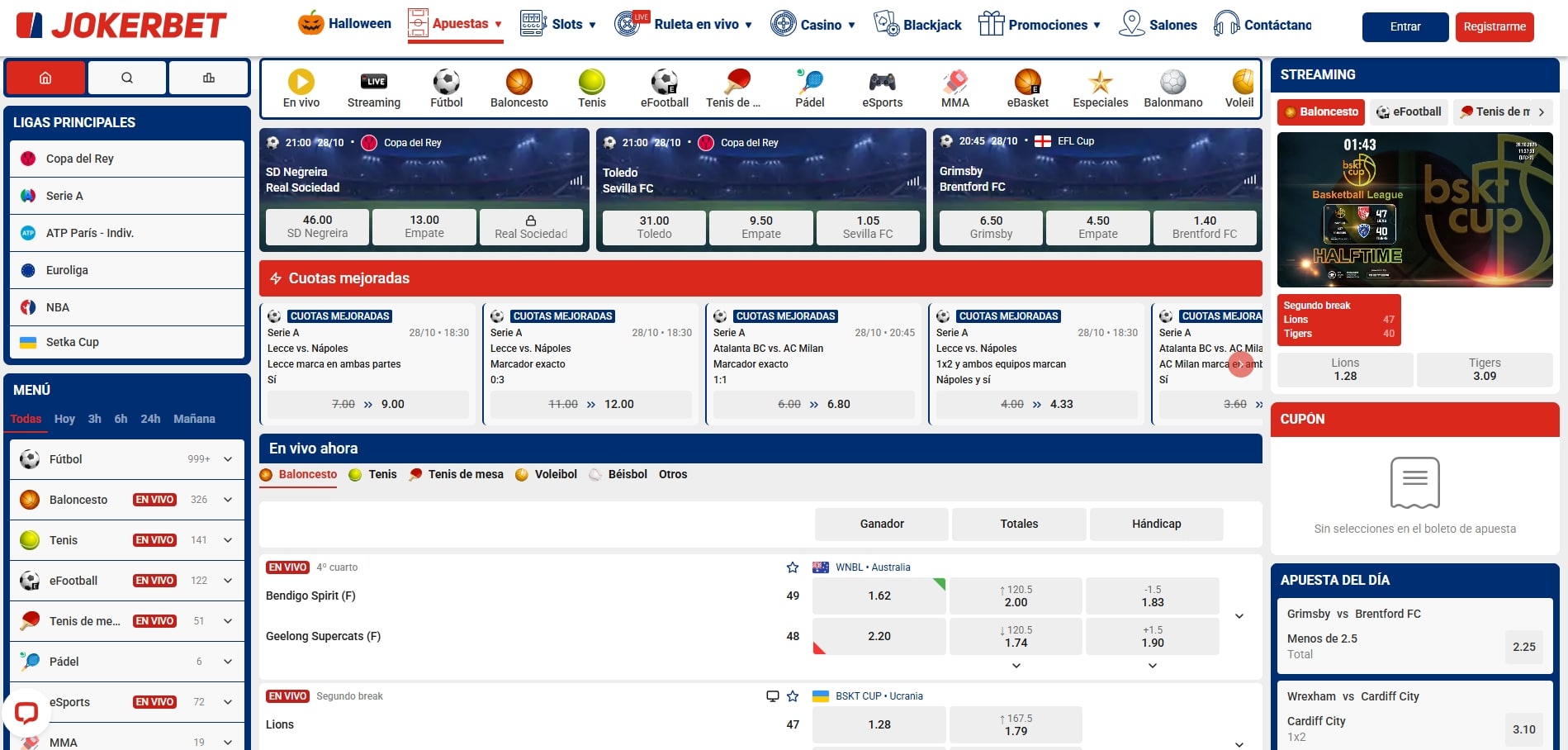Viewport: 1568px width, 750px height.
Task: Select the Fútbol sport icon in the top carousel
Action: [446, 82]
